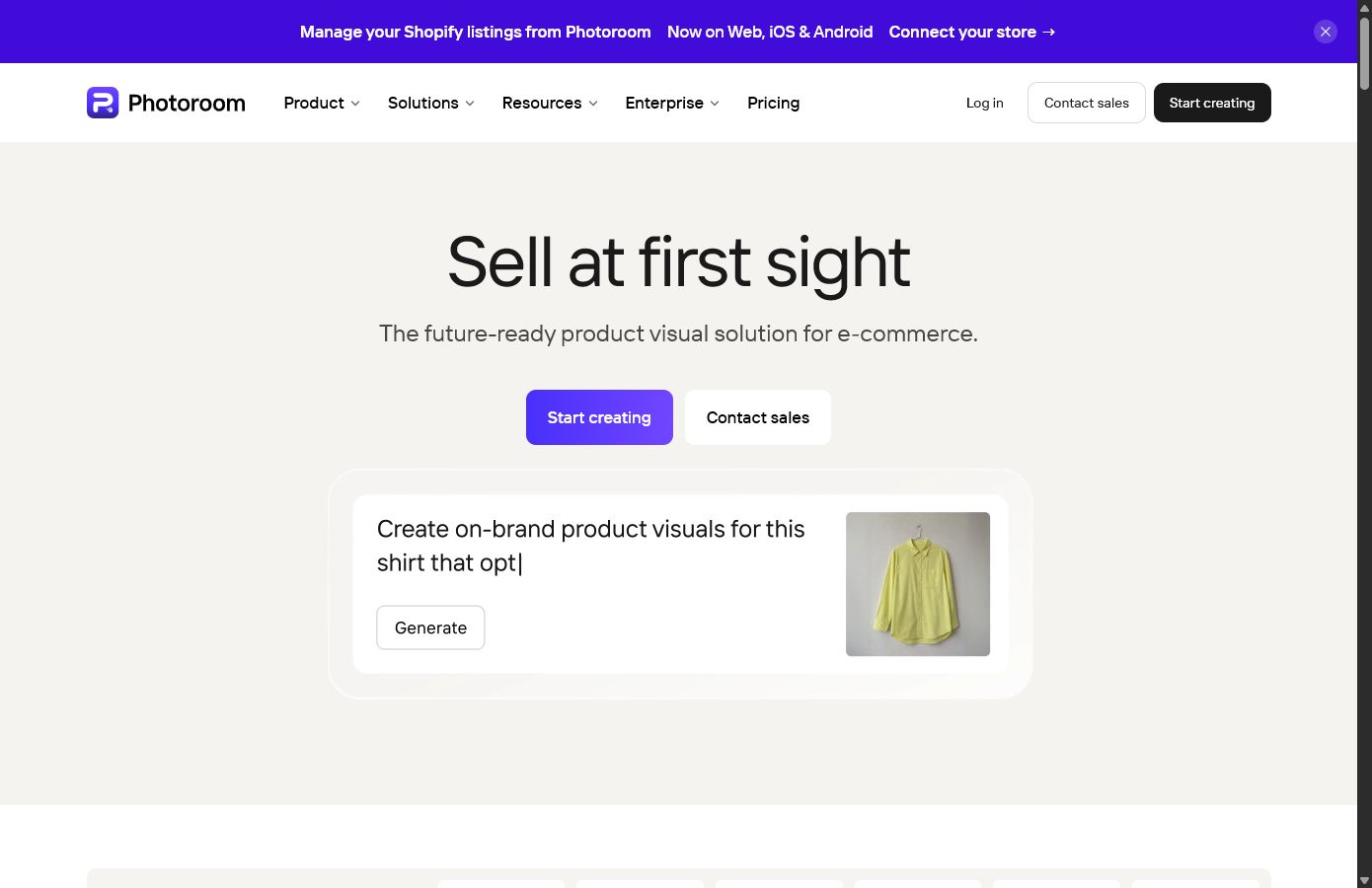Click the prompt text about product visuals
This screenshot has width=1372, height=888.
[x=590, y=546]
